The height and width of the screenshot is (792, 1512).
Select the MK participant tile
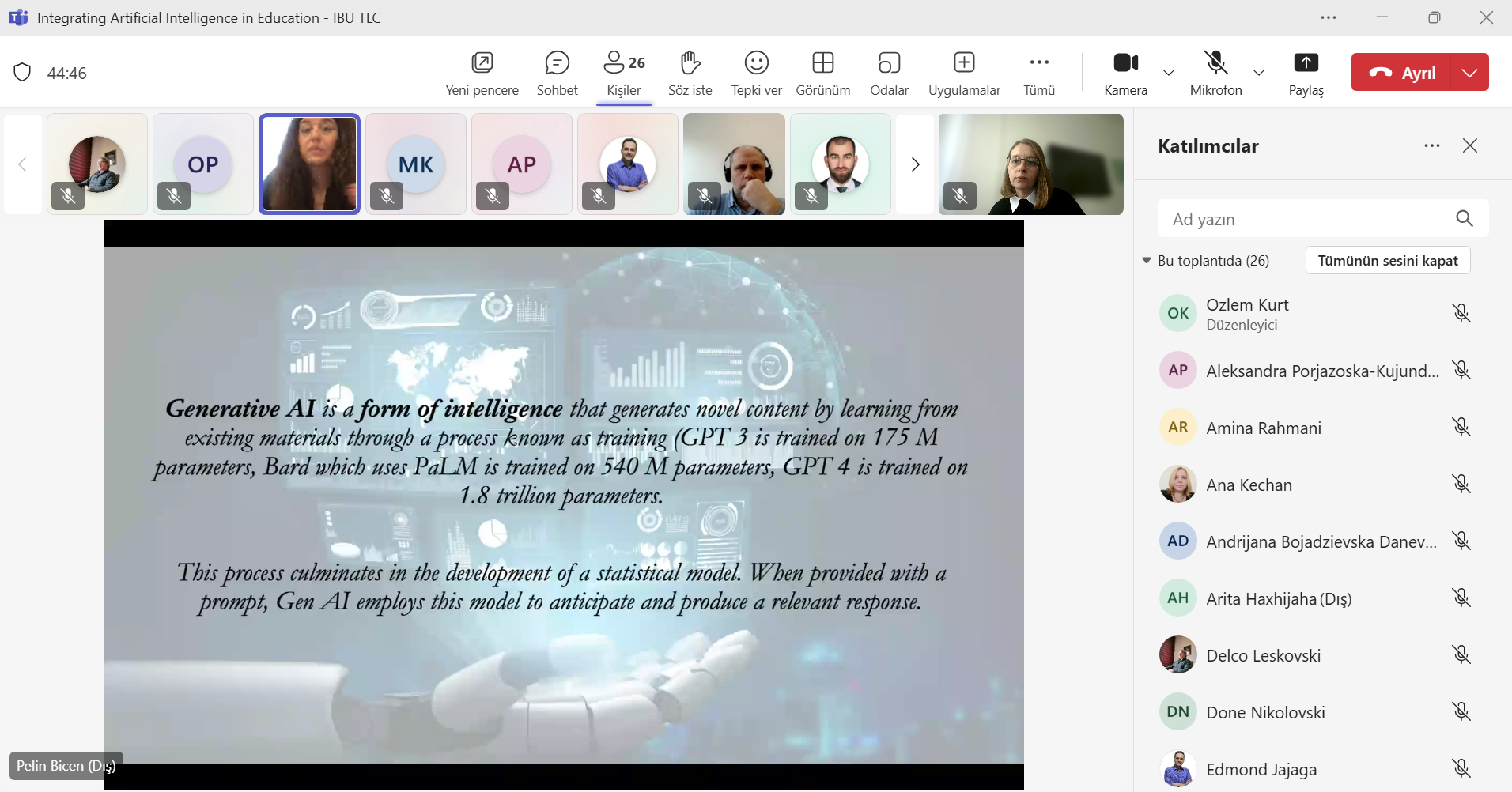click(415, 164)
